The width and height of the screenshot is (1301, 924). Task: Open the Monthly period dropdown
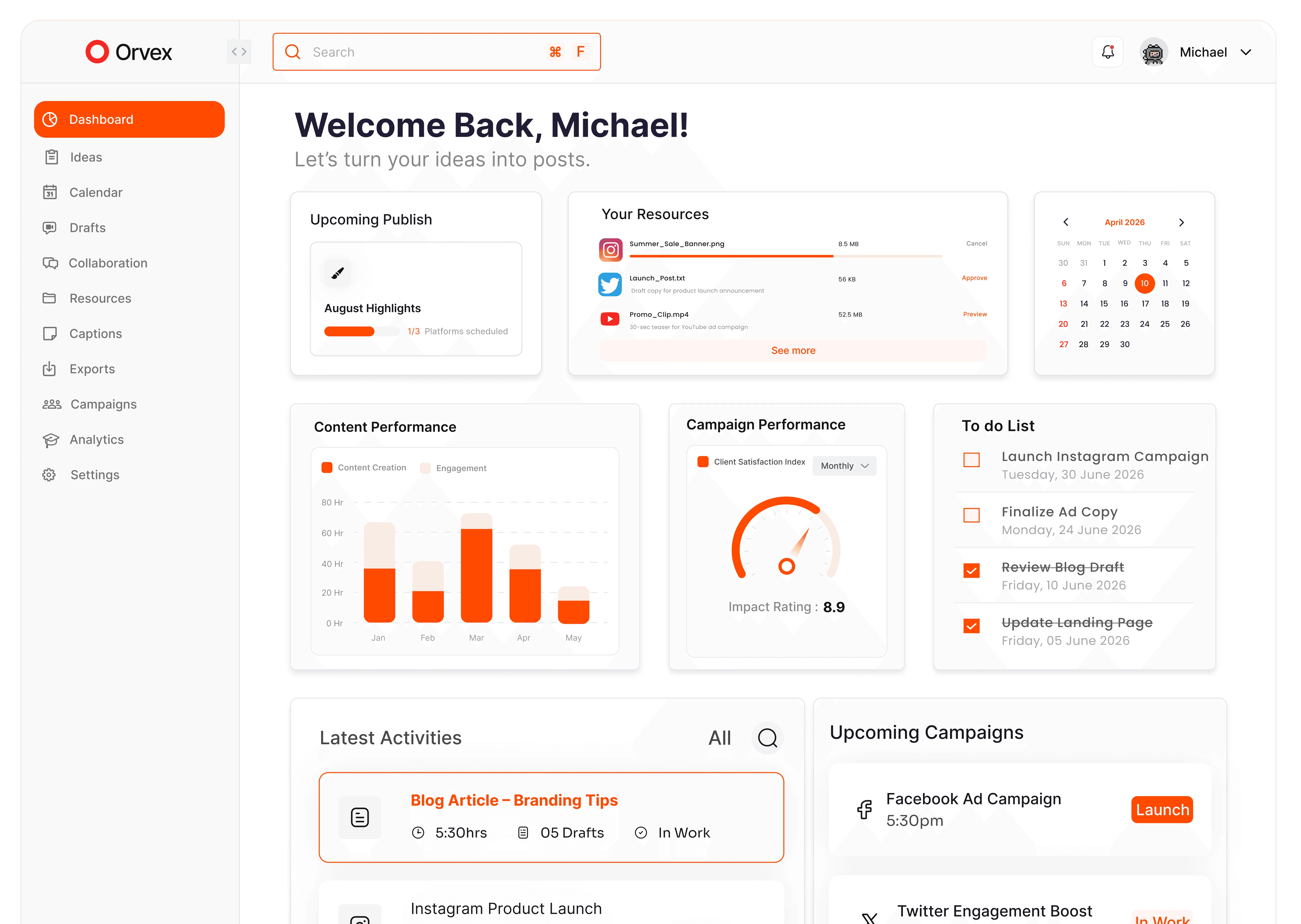tap(845, 466)
